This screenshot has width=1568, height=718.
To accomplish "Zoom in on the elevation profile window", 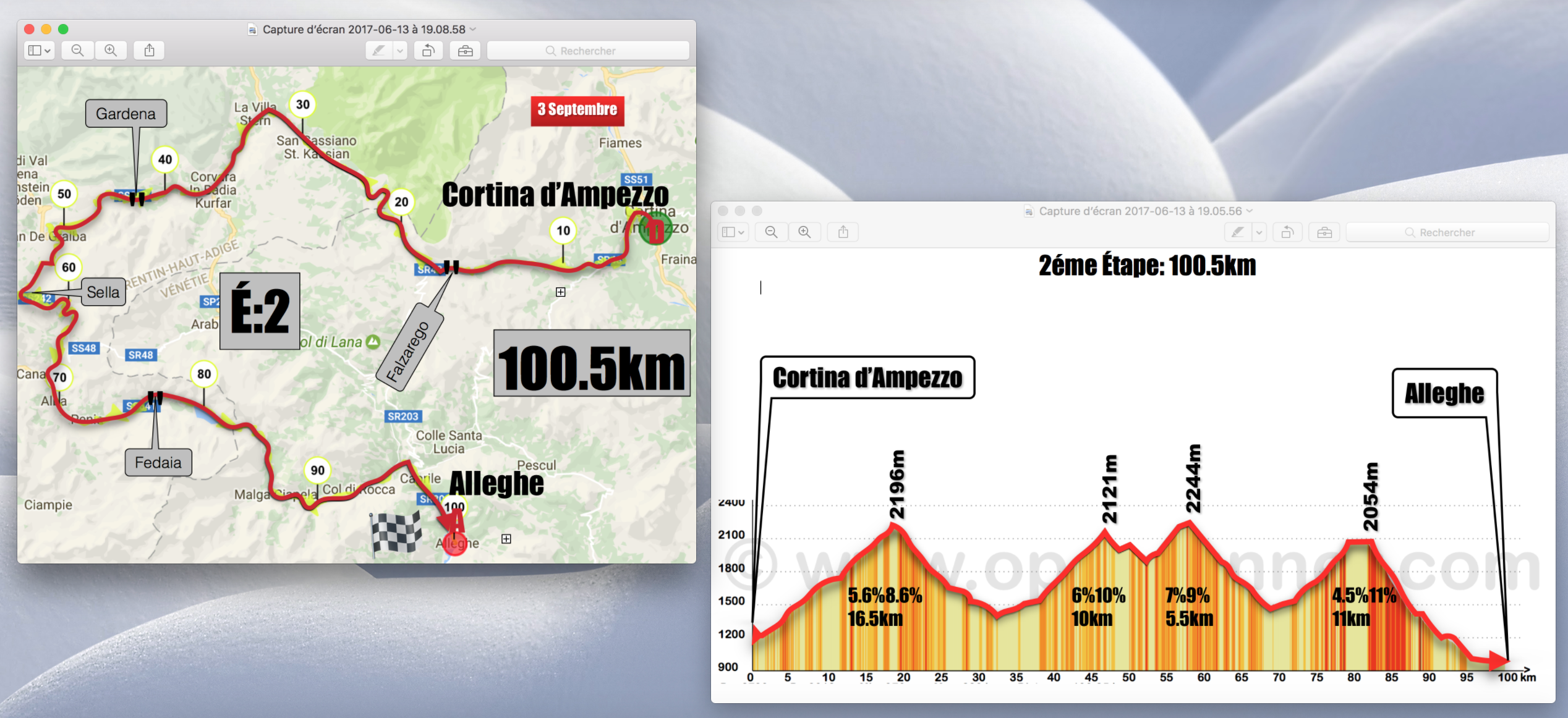I will [804, 232].
